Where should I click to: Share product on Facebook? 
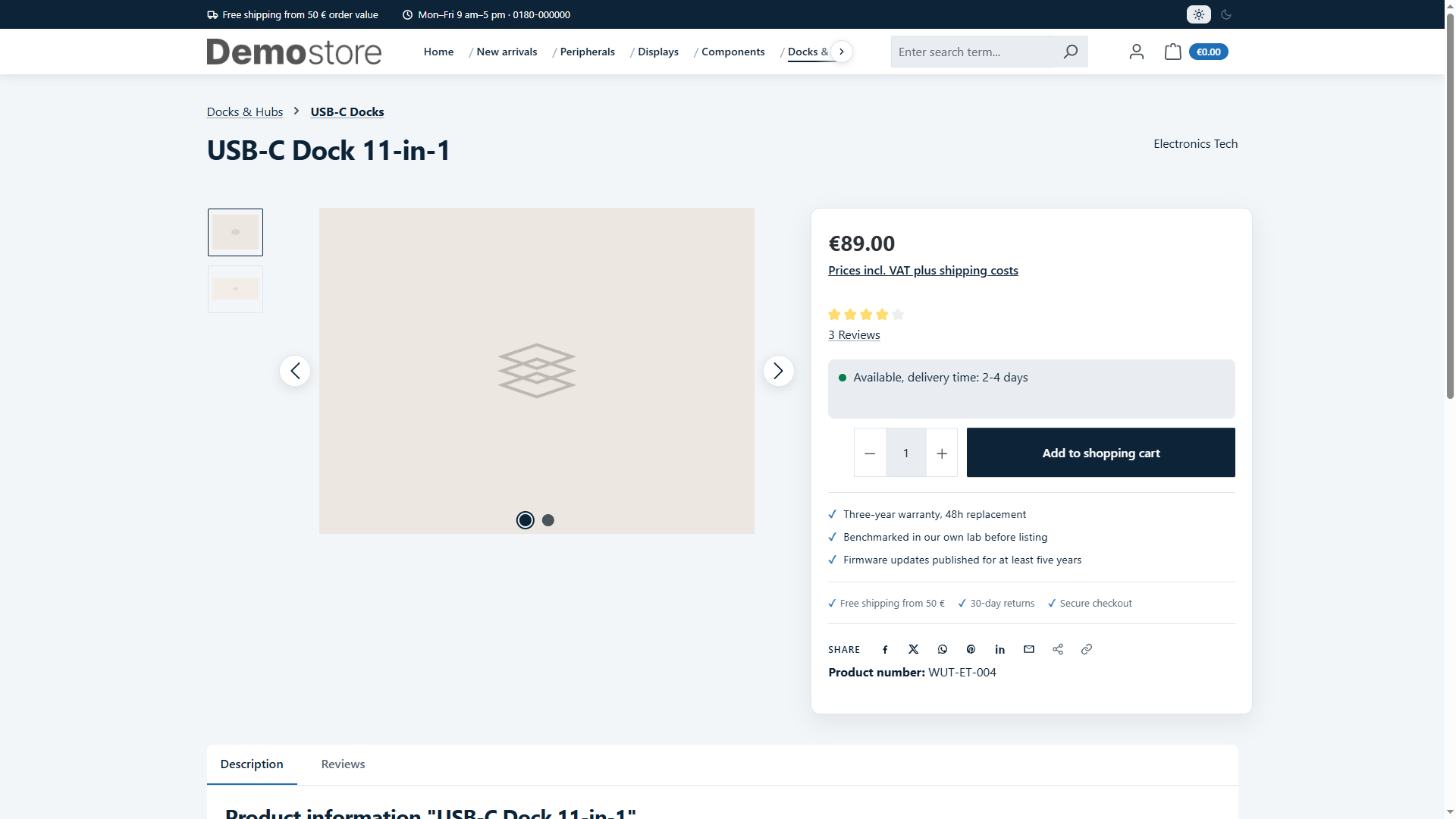(885, 649)
